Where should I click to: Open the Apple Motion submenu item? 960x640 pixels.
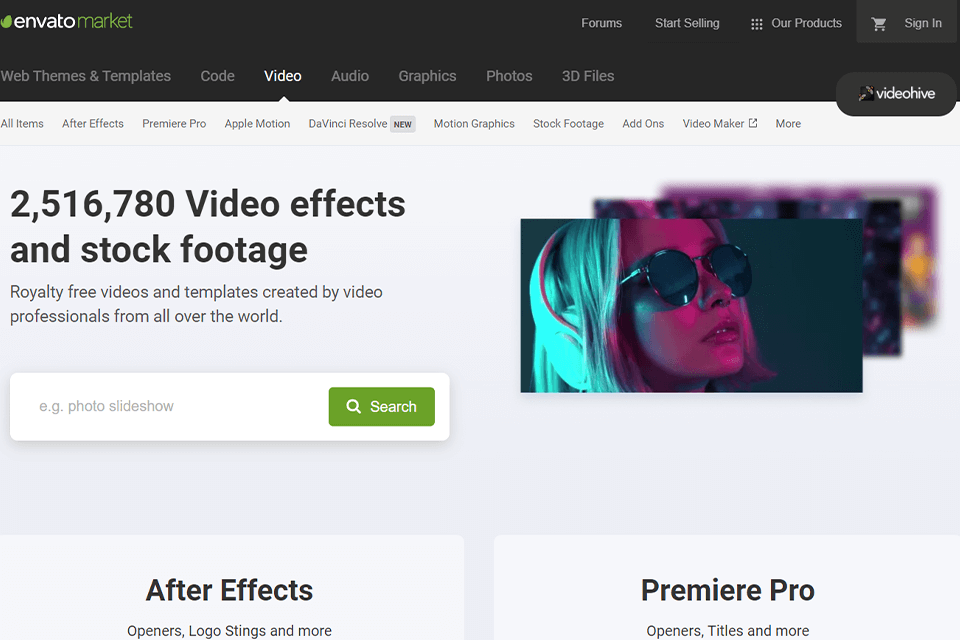[x=257, y=124]
